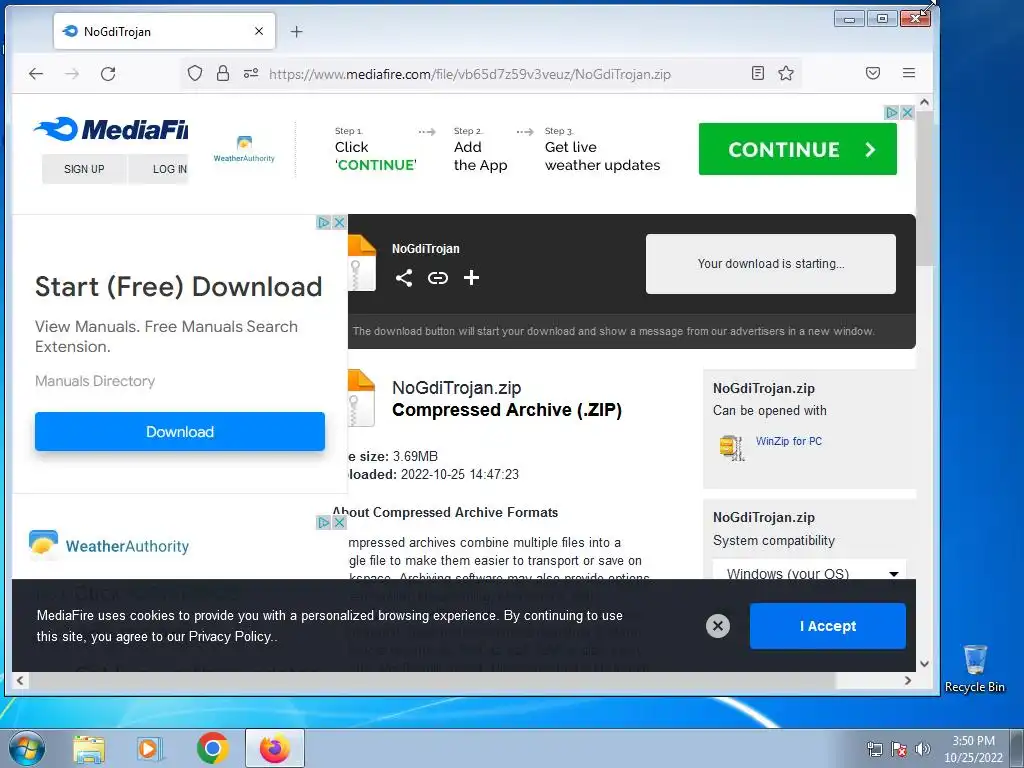This screenshot has height=768, width=1024.
Task: Click the WeatherAuthority ad logo
Action: tap(109, 545)
